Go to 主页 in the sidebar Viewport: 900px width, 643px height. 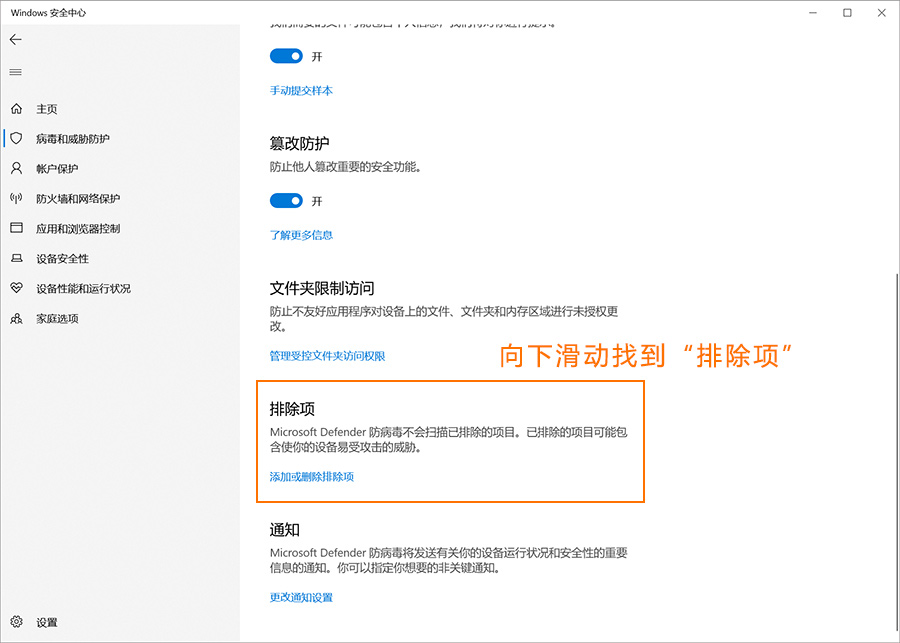[47, 109]
